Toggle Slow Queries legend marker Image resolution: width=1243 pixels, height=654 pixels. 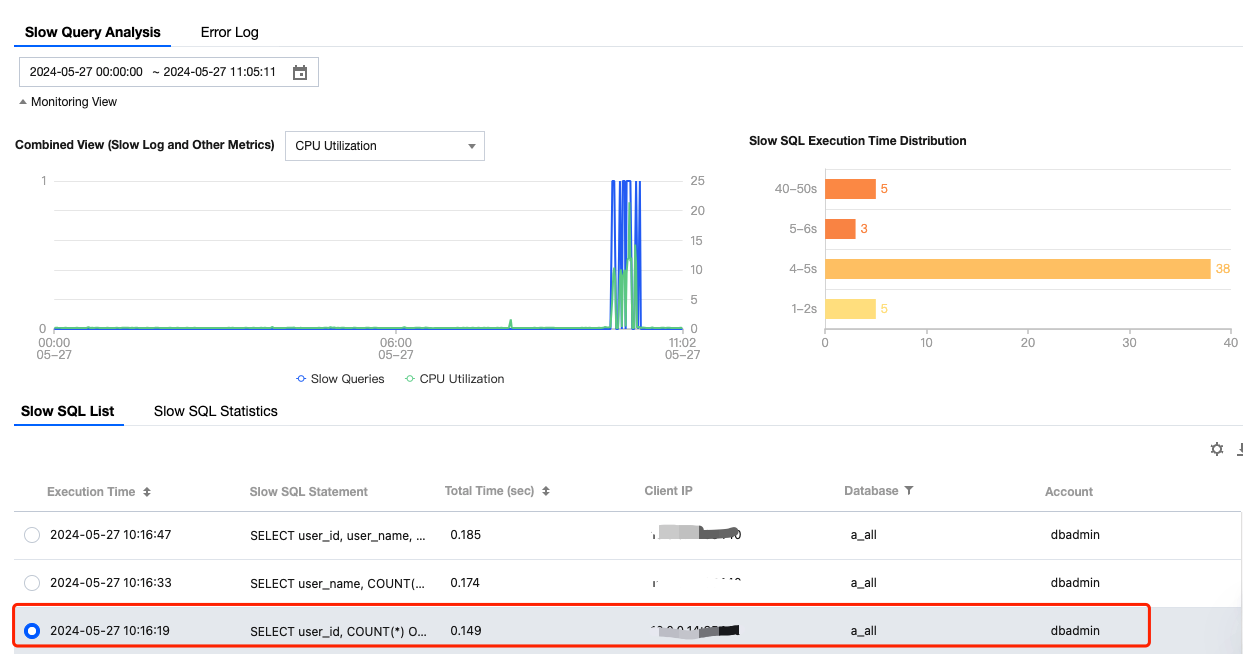point(301,379)
